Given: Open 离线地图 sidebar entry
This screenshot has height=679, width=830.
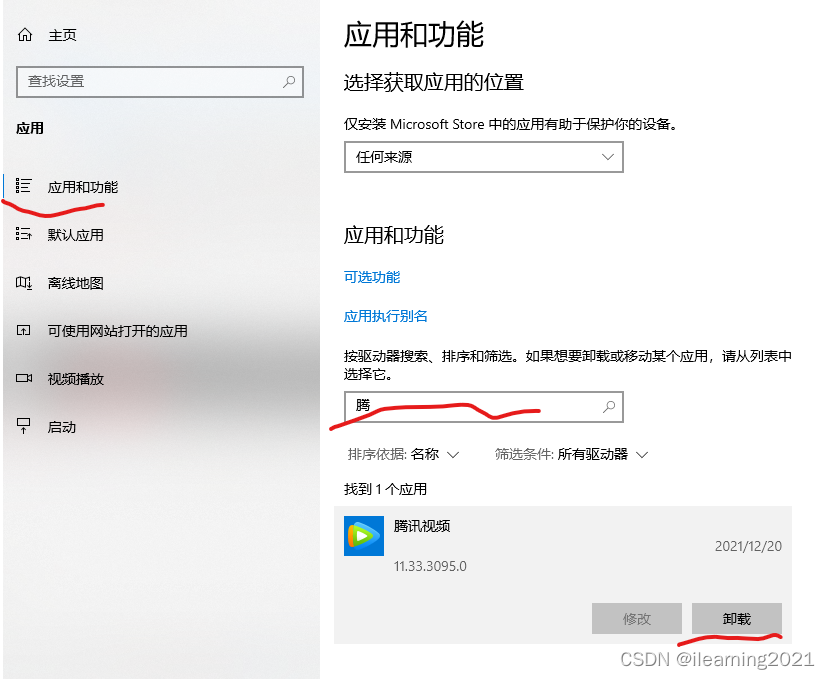Looking at the screenshot, I should 76,283.
